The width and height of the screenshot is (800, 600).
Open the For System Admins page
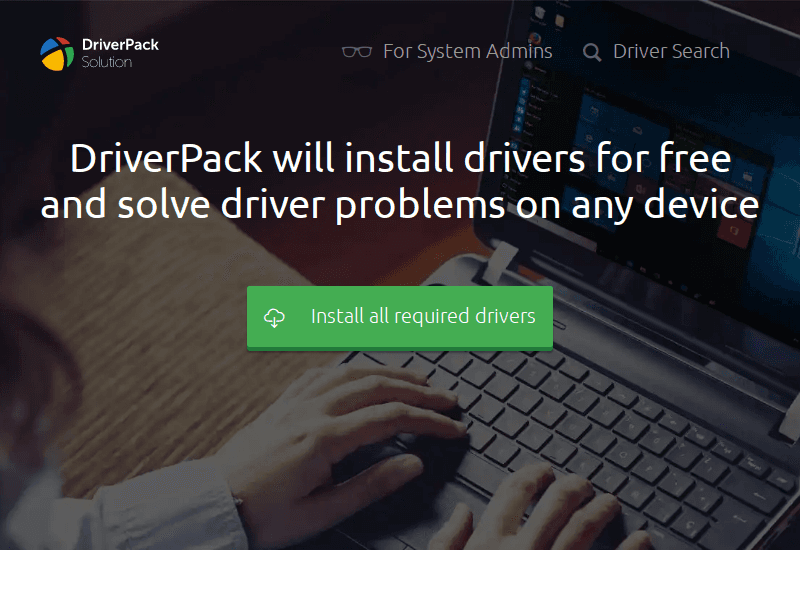467,51
